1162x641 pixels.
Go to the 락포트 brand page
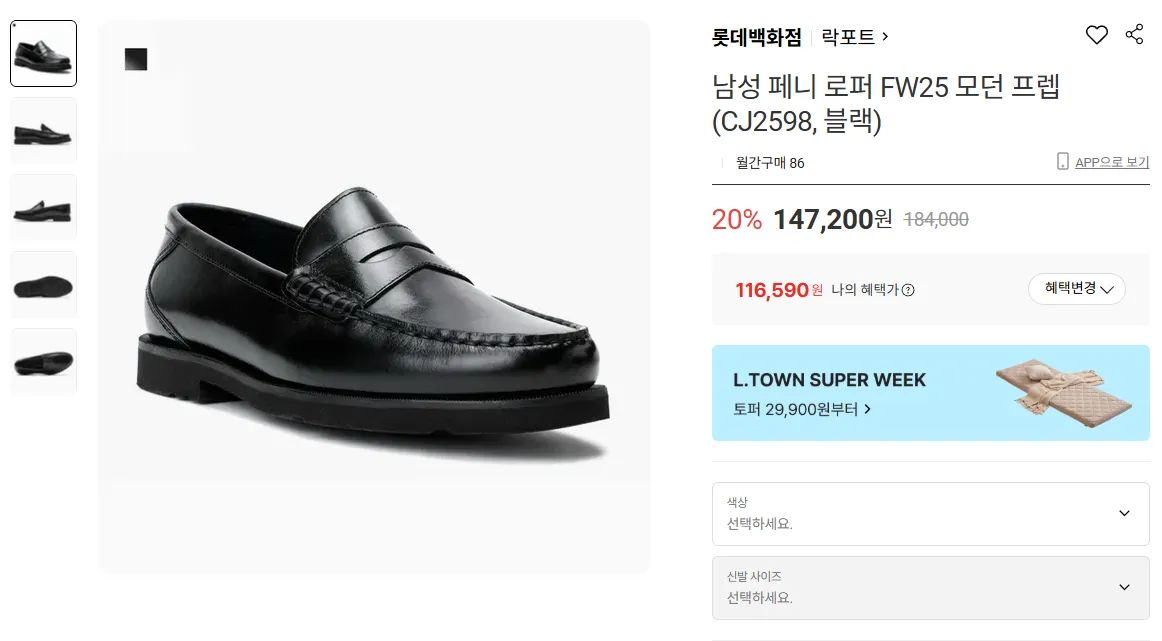pos(848,37)
